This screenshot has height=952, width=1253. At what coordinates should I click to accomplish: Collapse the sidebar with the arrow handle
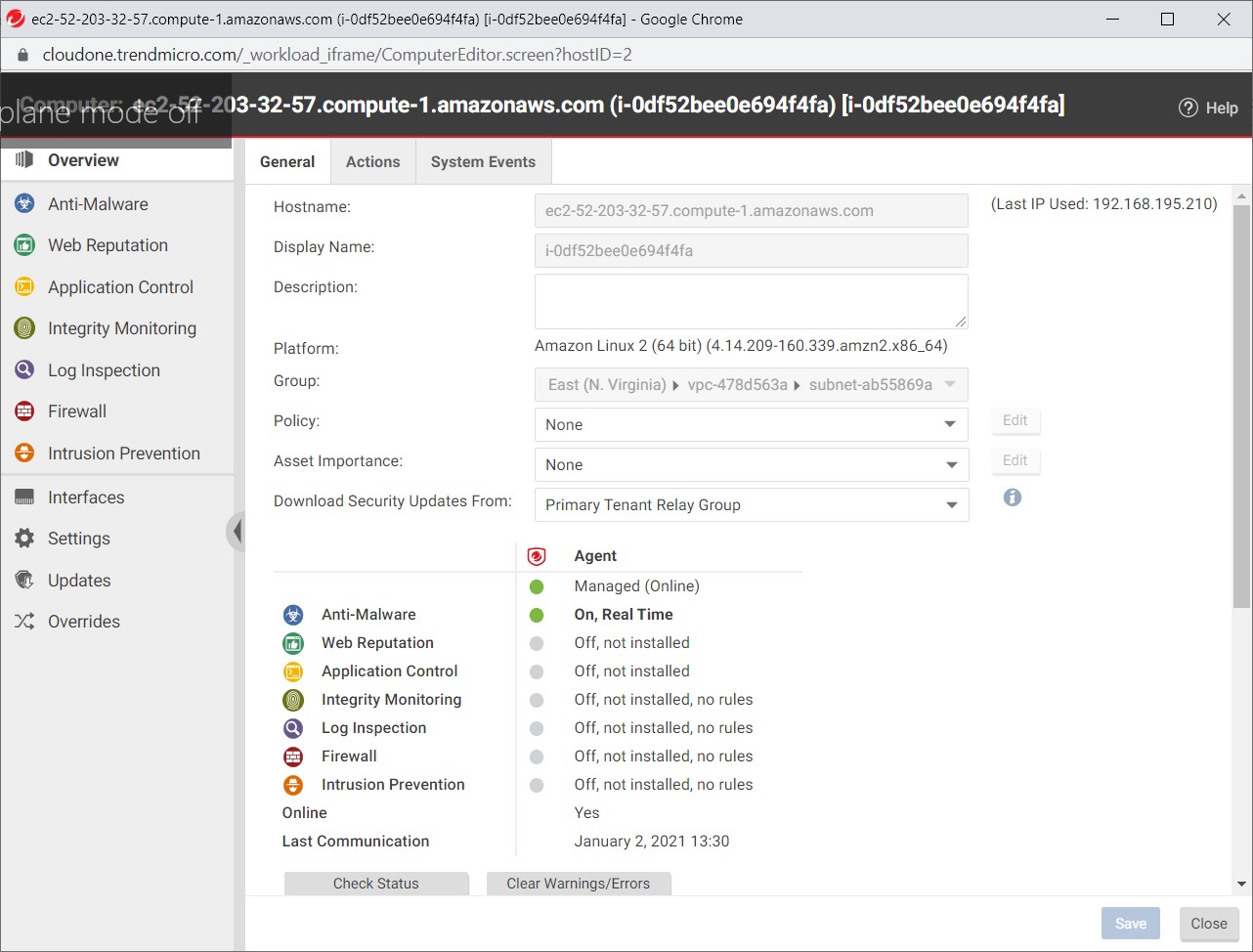point(236,532)
